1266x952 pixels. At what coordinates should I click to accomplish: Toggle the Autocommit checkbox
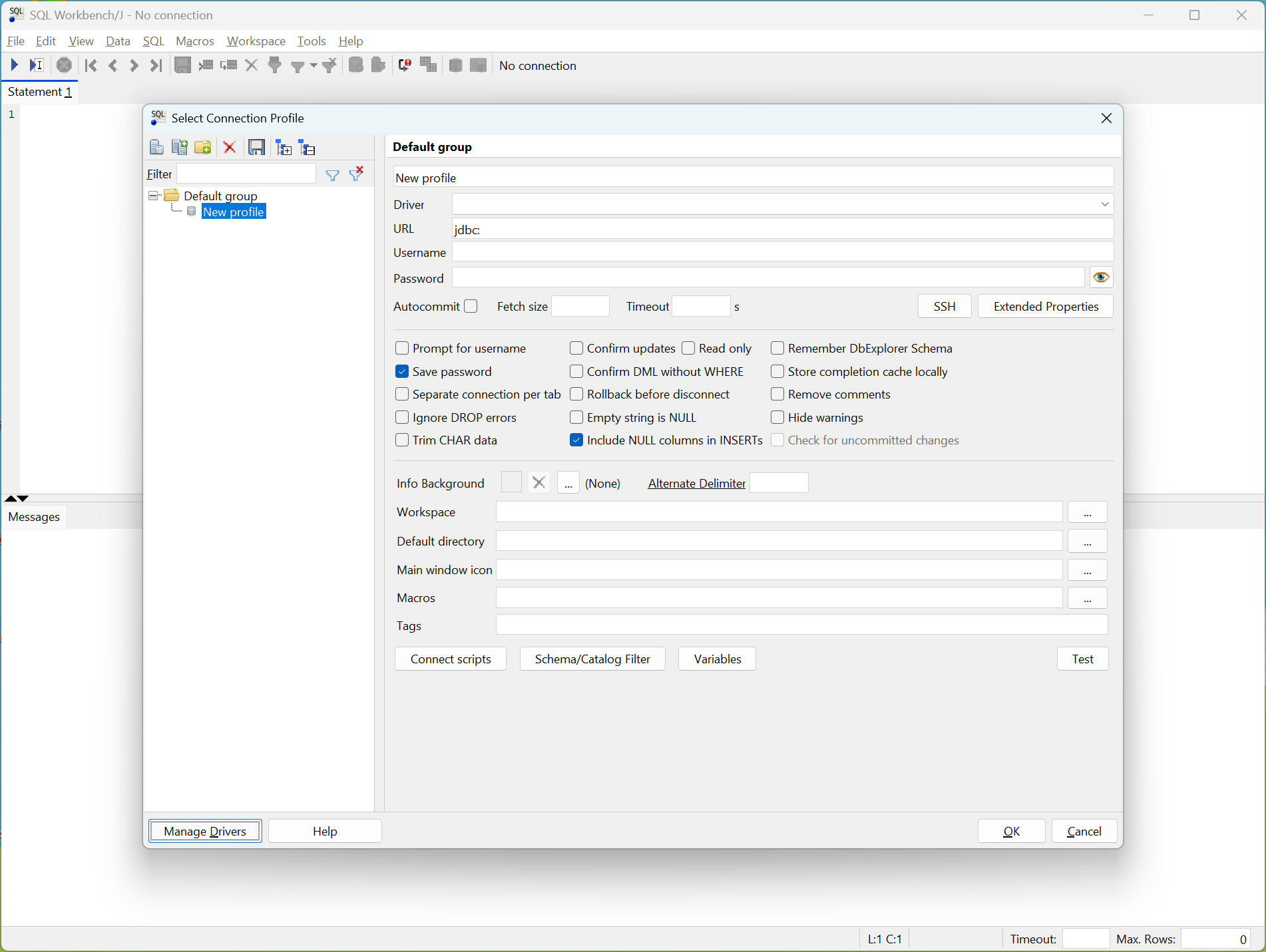pos(471,306)
